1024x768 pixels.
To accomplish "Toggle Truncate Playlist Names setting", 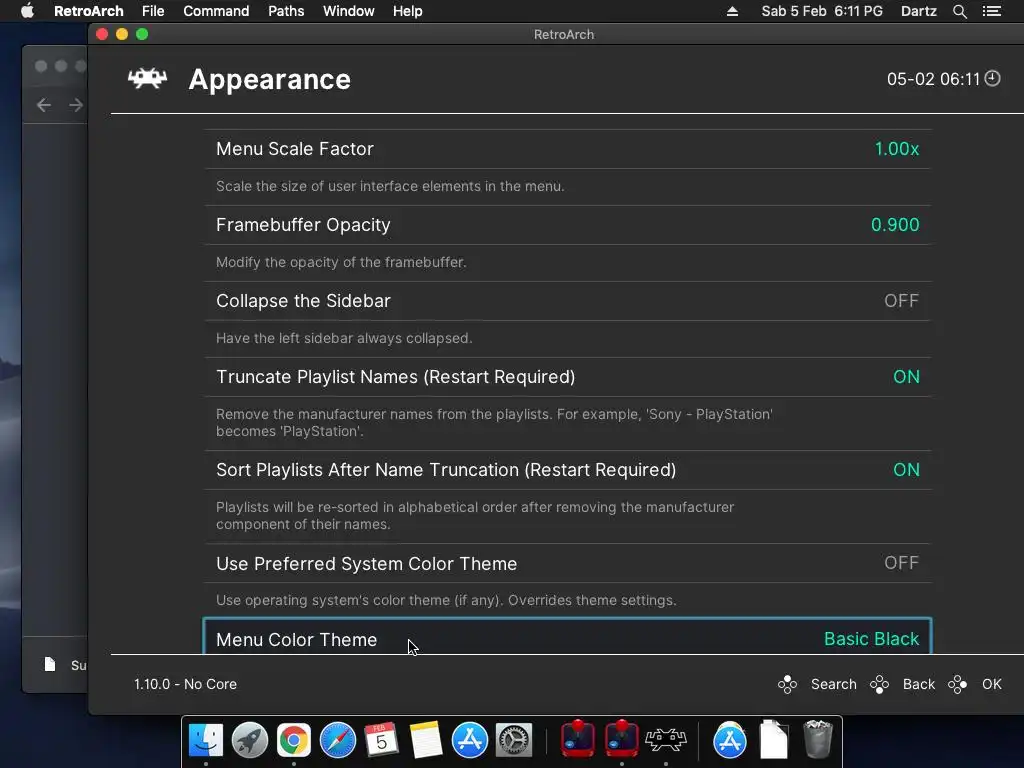I will tap(568, 377).
